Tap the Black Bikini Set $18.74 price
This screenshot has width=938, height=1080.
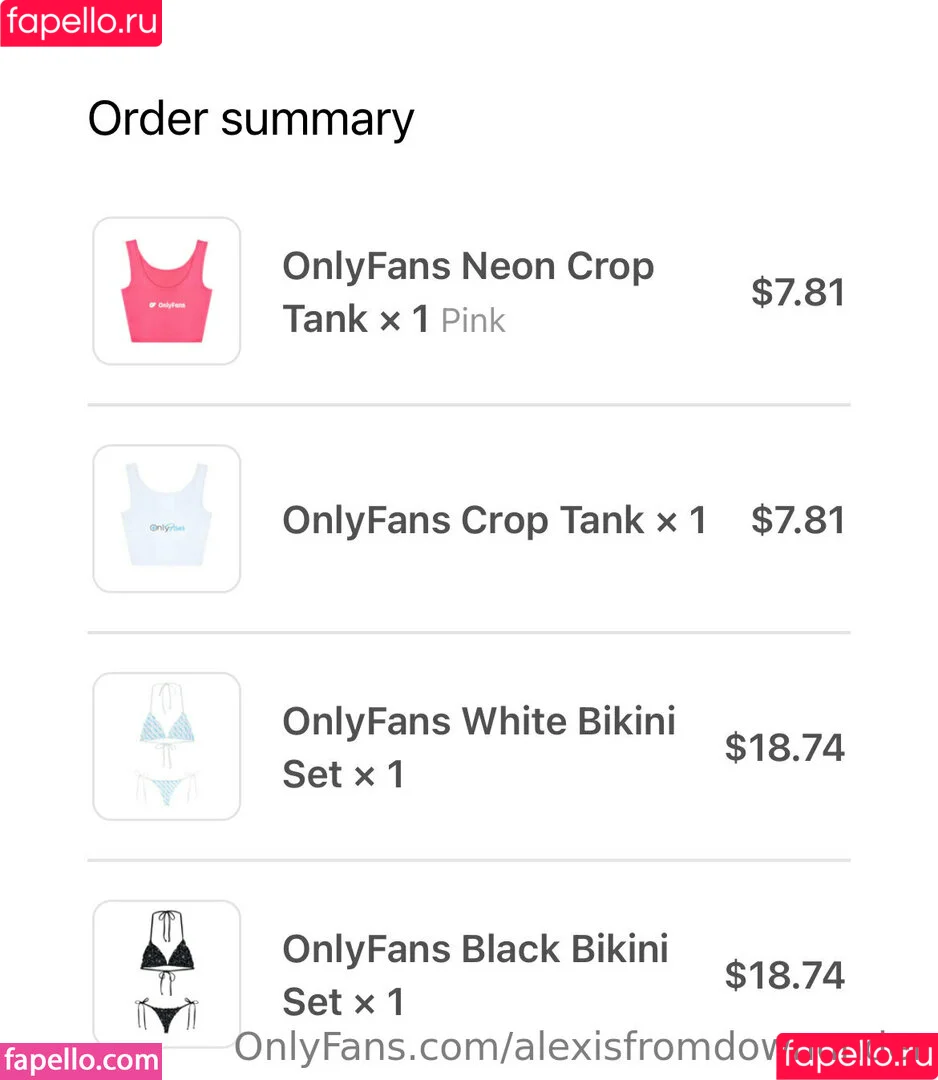click(785, 975)
